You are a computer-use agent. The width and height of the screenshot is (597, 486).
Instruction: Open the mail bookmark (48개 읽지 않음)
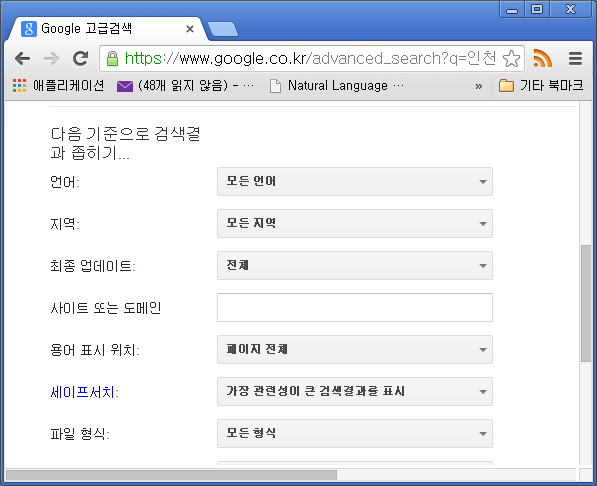click(185, 86)
